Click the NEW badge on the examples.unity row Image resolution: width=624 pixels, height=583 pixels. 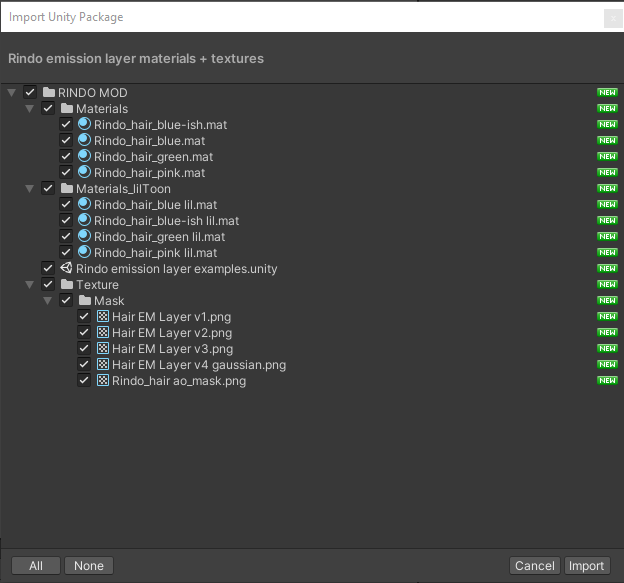607,268
